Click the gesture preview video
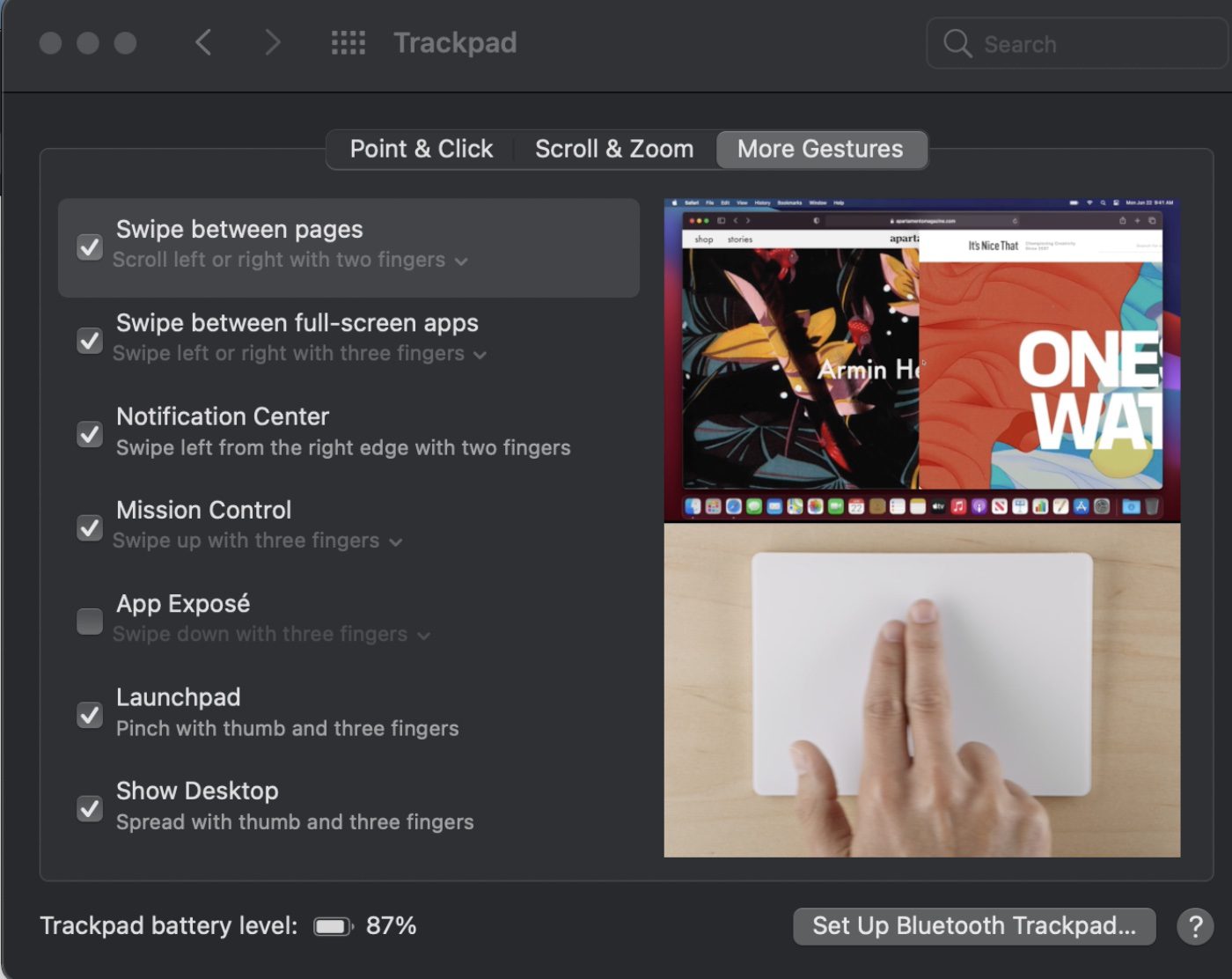 [x=921, y=528]
